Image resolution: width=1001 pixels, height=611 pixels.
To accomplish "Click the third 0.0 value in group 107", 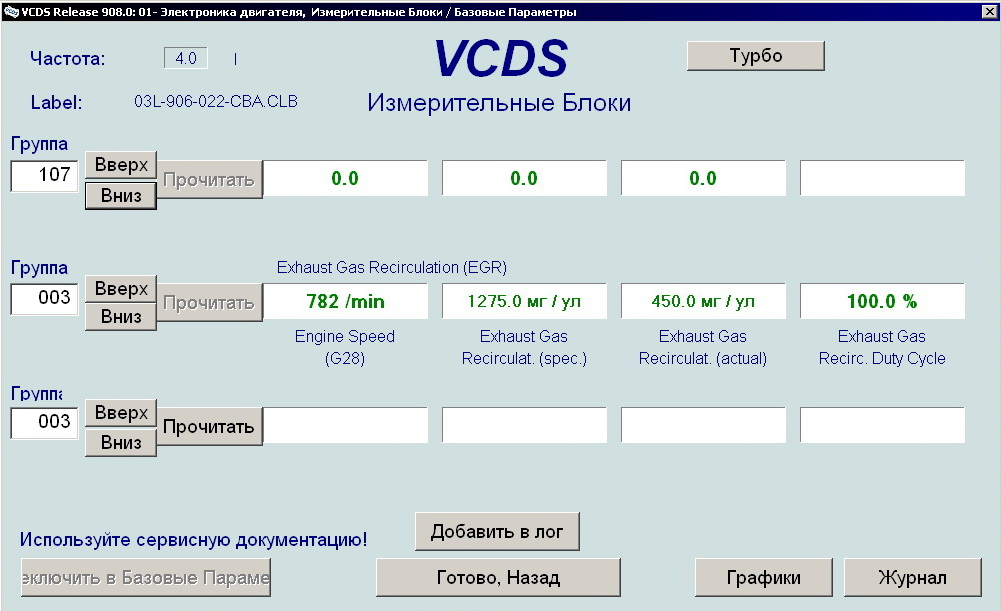I will coord(703,178).
